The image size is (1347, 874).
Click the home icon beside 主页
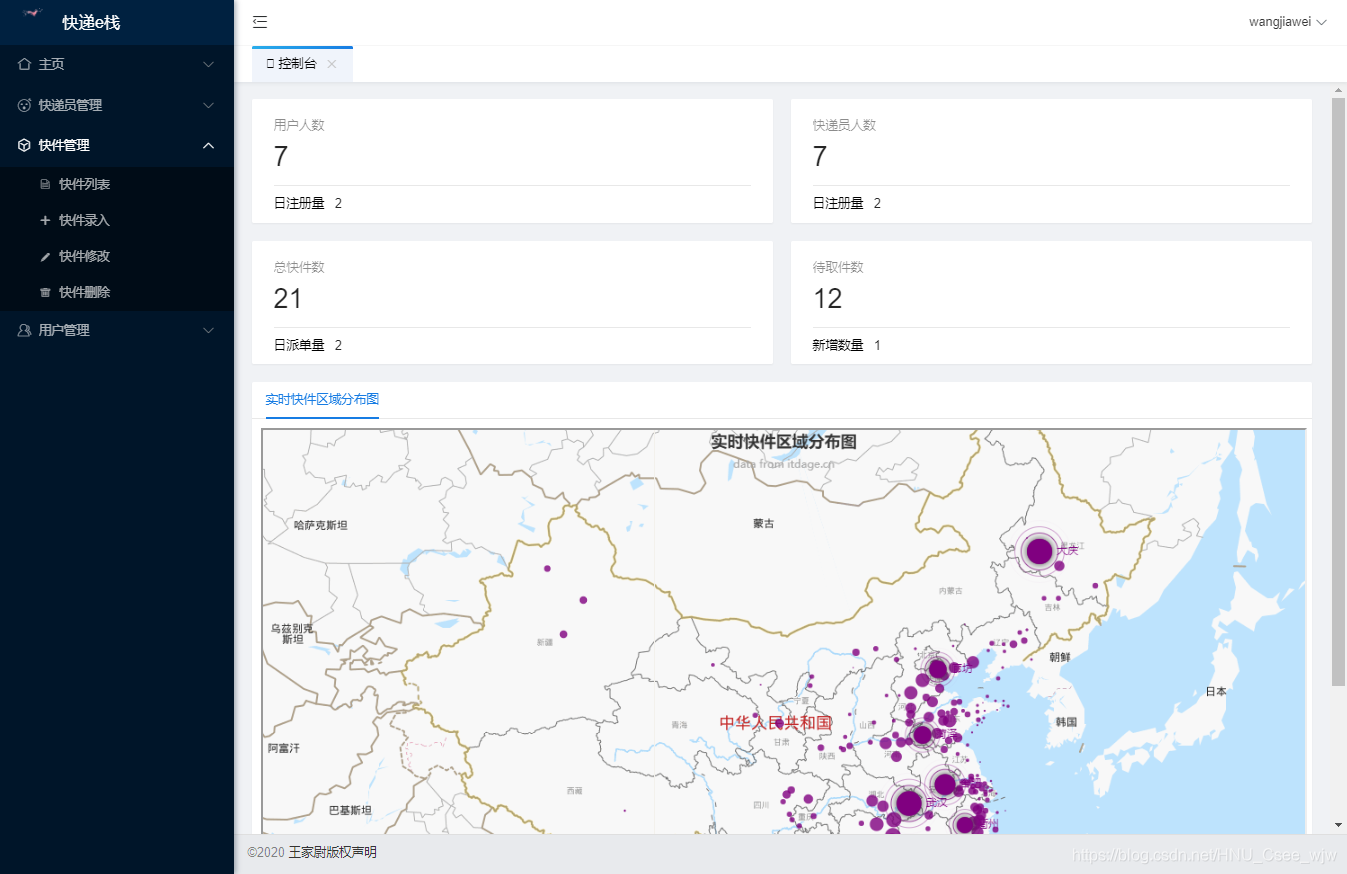pos(25,64)
